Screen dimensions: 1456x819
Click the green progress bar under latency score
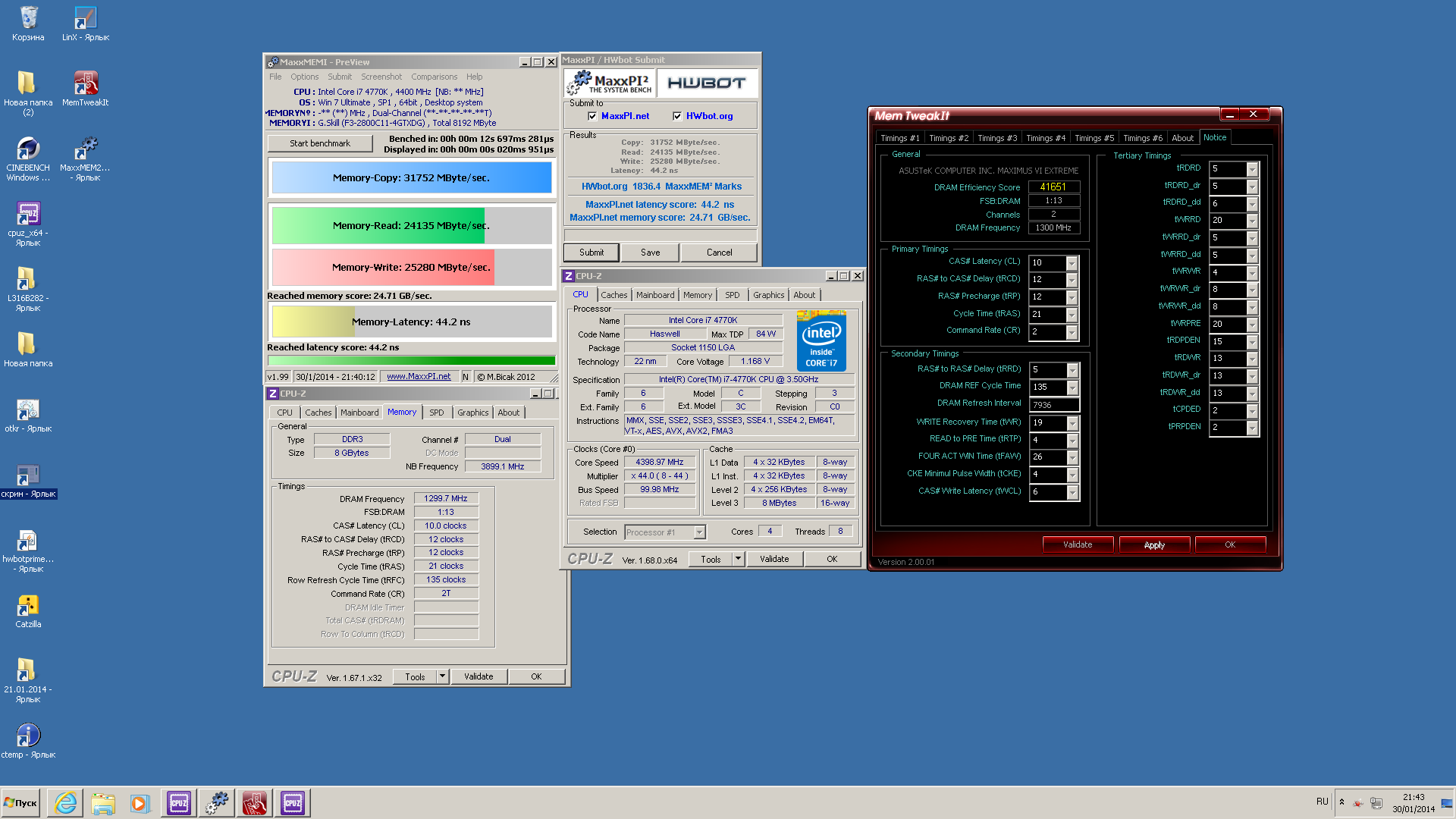[x=412, y=360]
